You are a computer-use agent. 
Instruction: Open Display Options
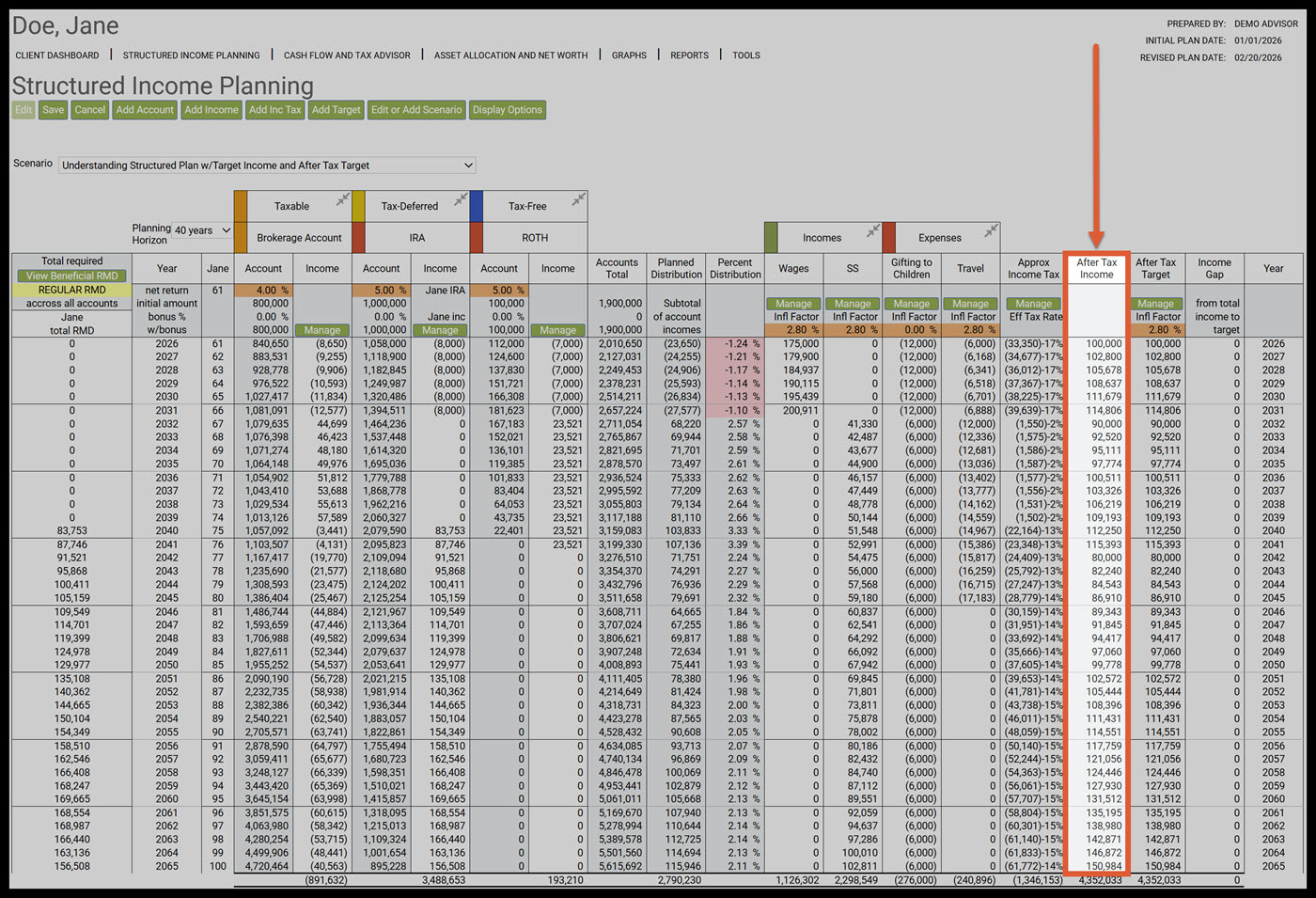pos(507,110)
